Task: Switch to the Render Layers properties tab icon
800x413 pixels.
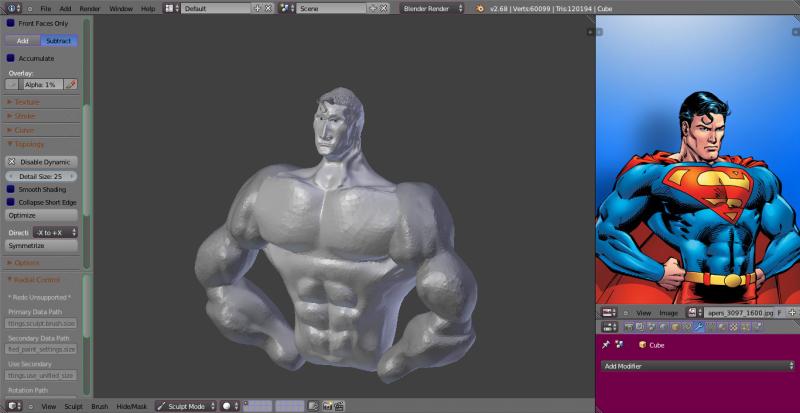Action: [x=639, y=327]
